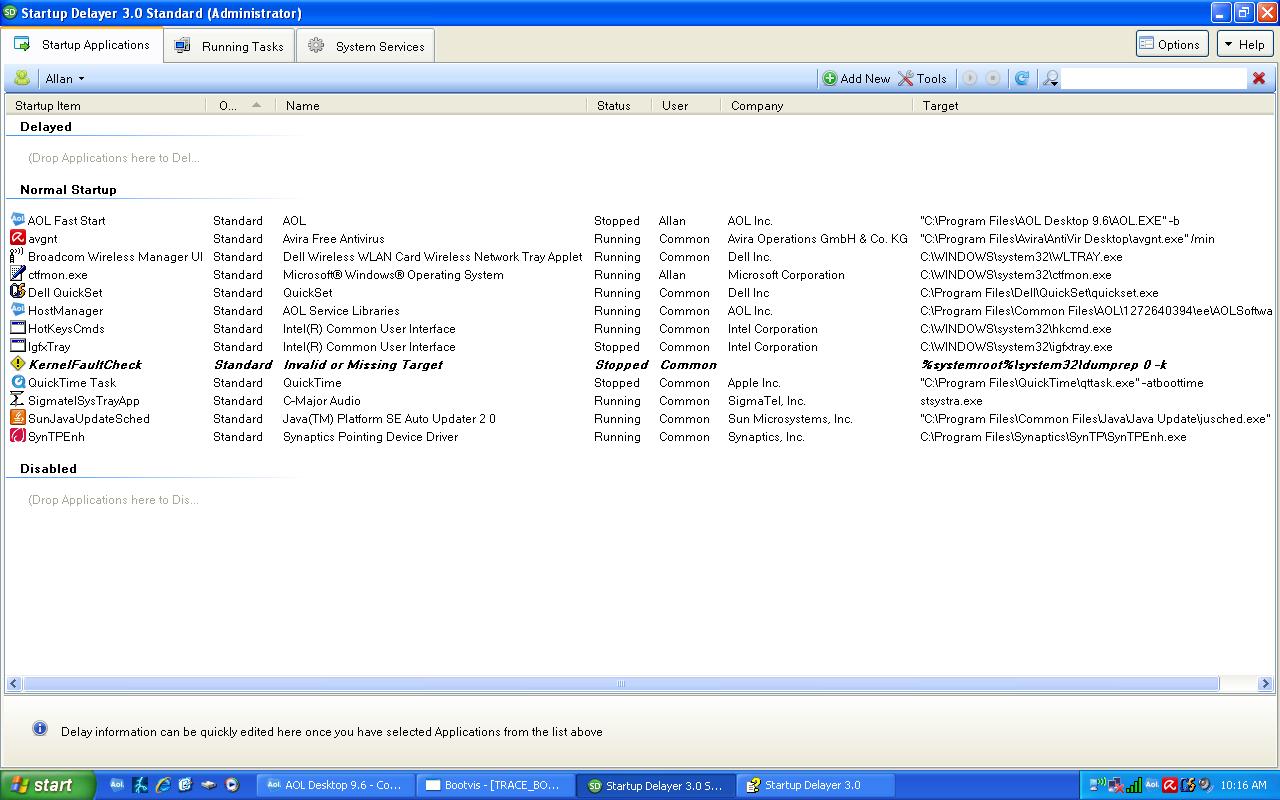Select the Disabled group header
The height and width of the screenshot is (800, 1280).
[48, 468]
